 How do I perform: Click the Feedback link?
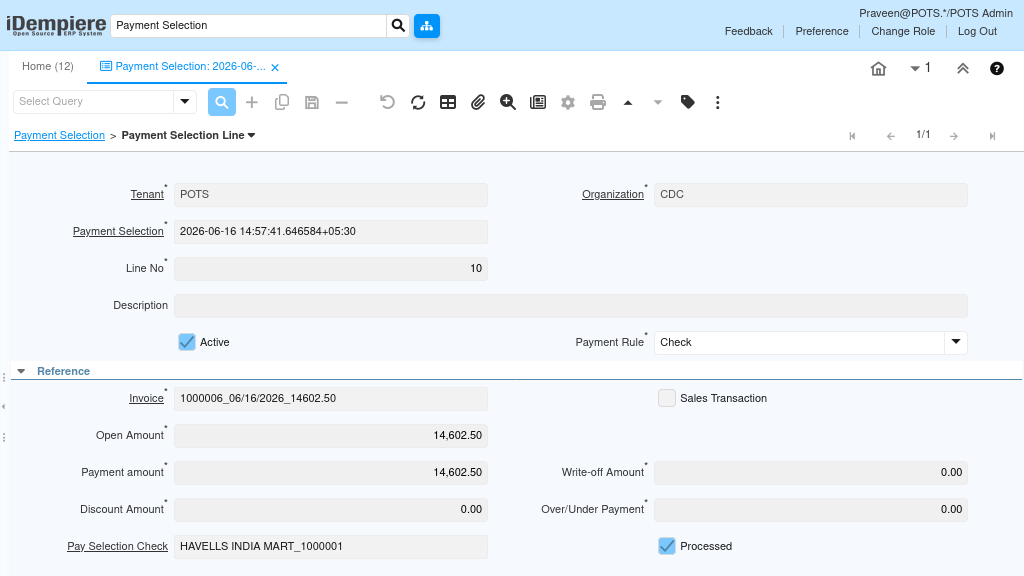[x=748, y=31]
